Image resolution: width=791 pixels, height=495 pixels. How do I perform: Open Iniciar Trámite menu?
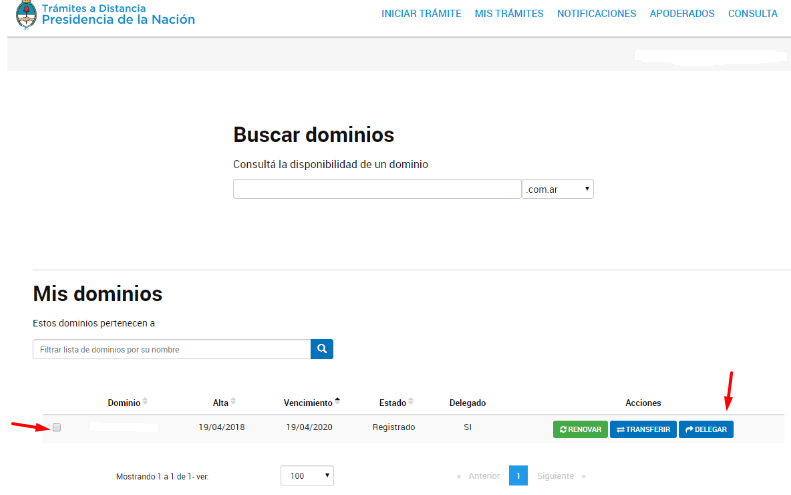pos(421,14)
